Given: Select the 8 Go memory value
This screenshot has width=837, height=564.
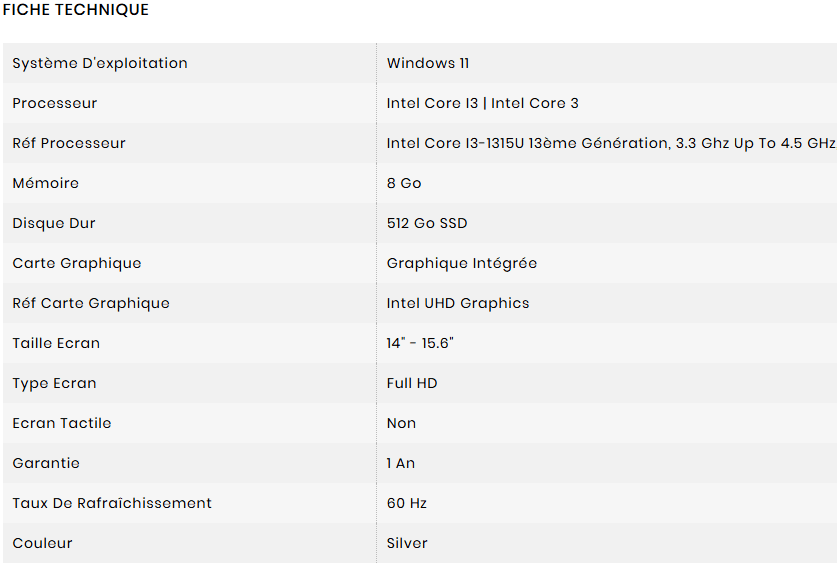Looking at the screenshot, I should pos(404,183).
